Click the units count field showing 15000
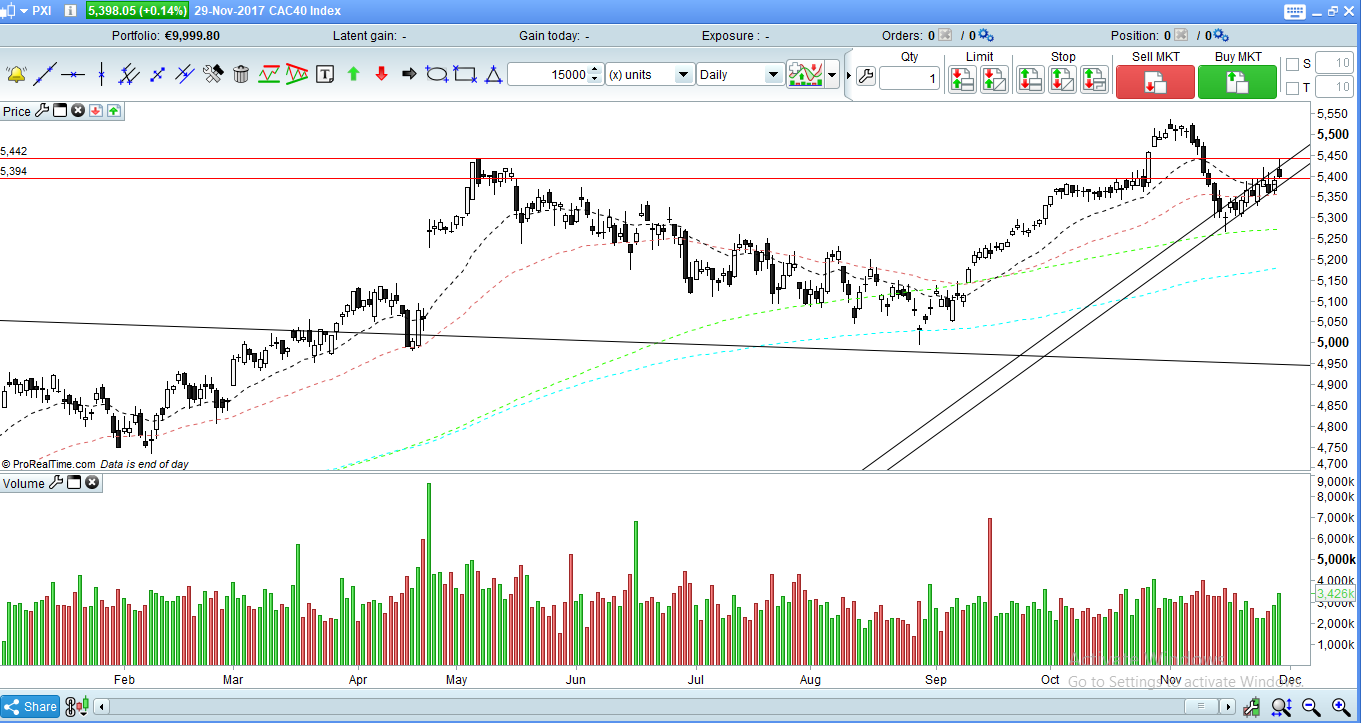Image resolution: width=1361 pixels, height=723 pixels. 549,74
